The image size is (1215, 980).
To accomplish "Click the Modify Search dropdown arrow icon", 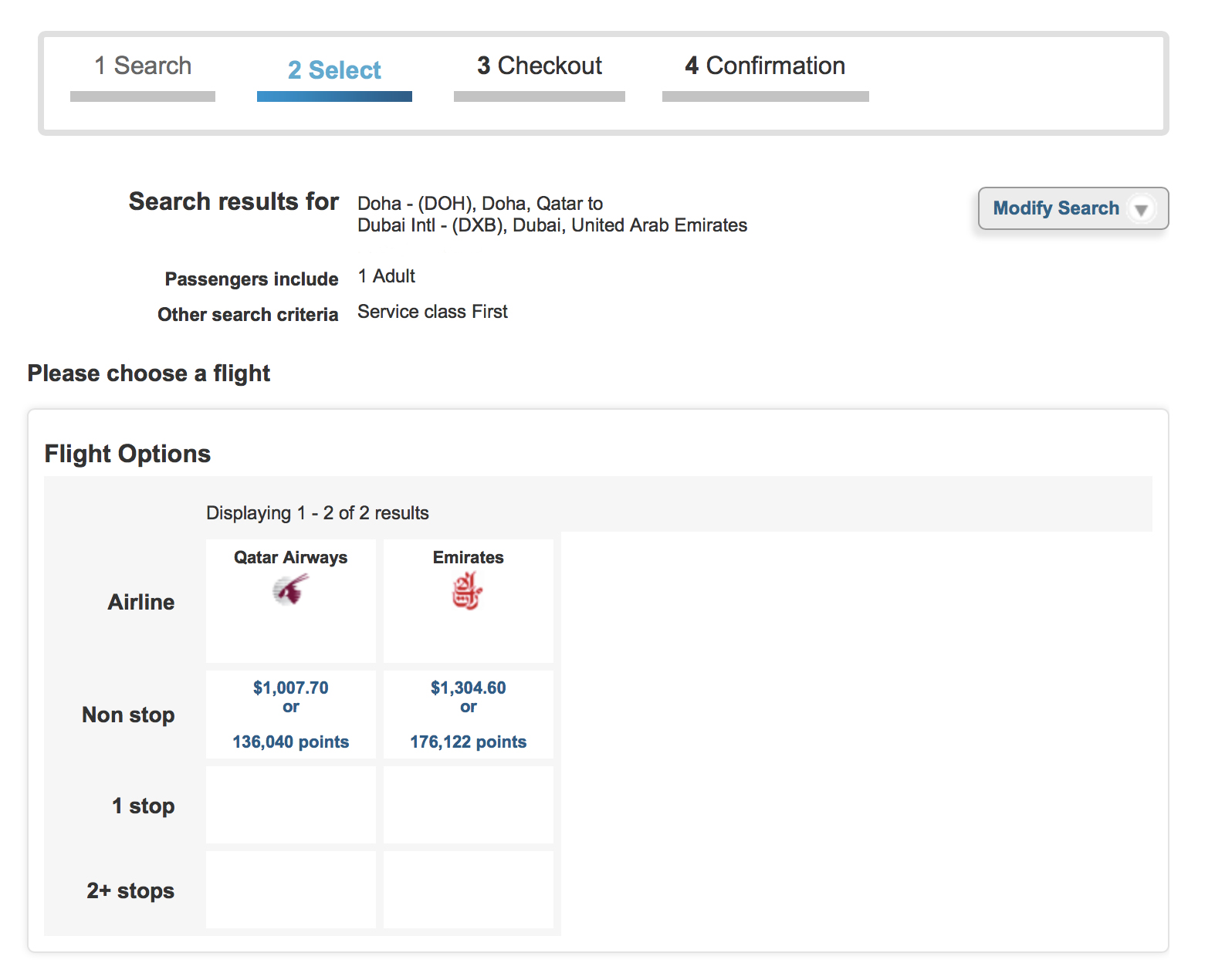I will 1141,209.
